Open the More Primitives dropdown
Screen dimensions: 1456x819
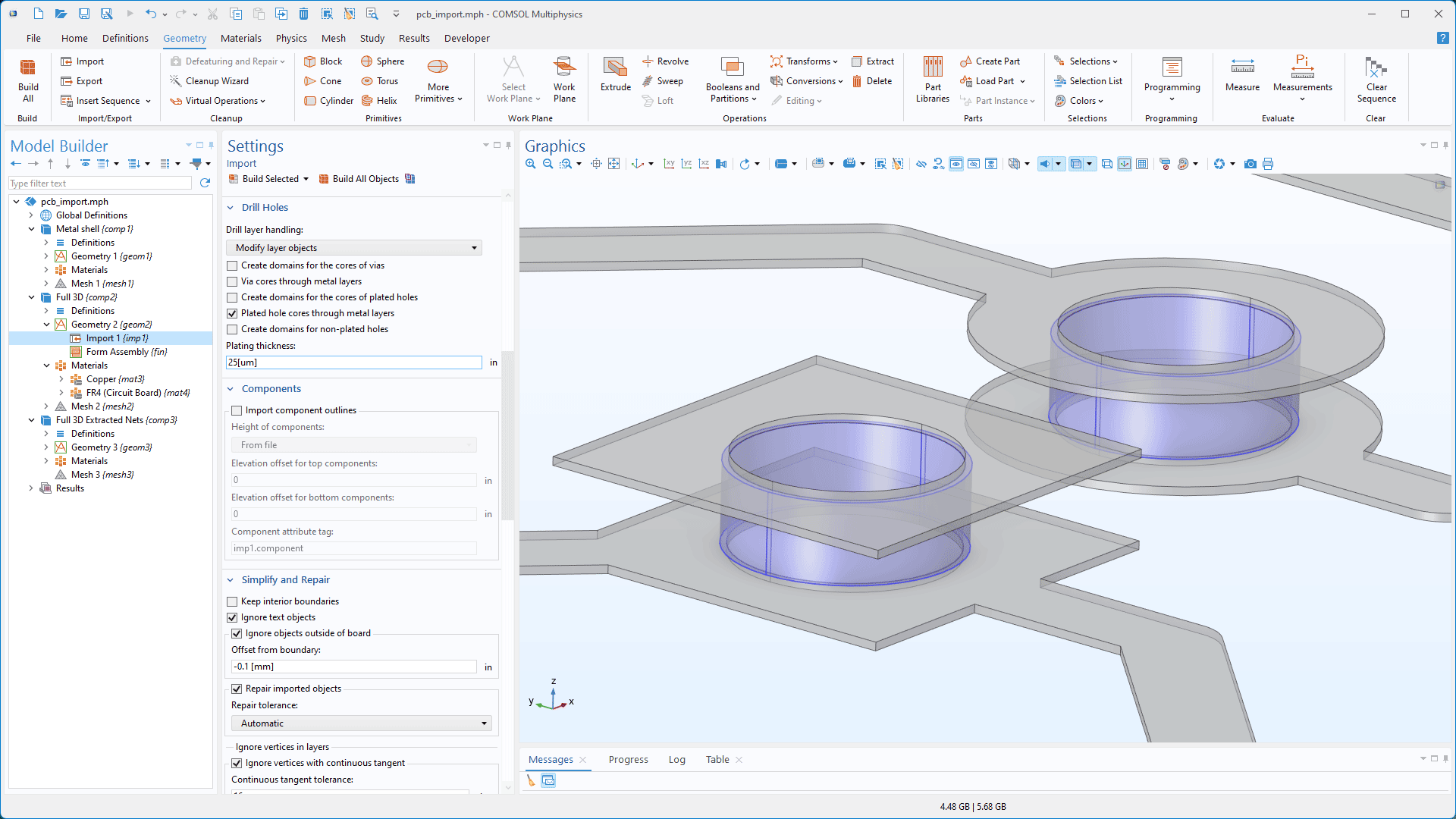[438, 80]
